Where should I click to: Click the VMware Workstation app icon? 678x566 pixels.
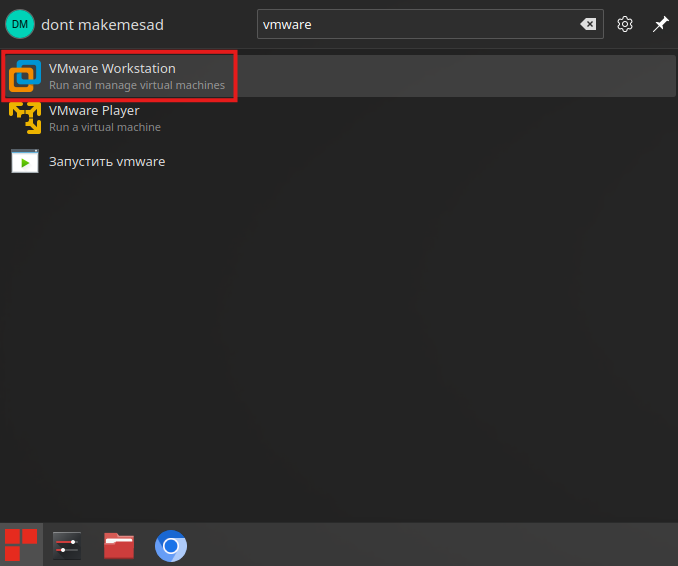25,76
